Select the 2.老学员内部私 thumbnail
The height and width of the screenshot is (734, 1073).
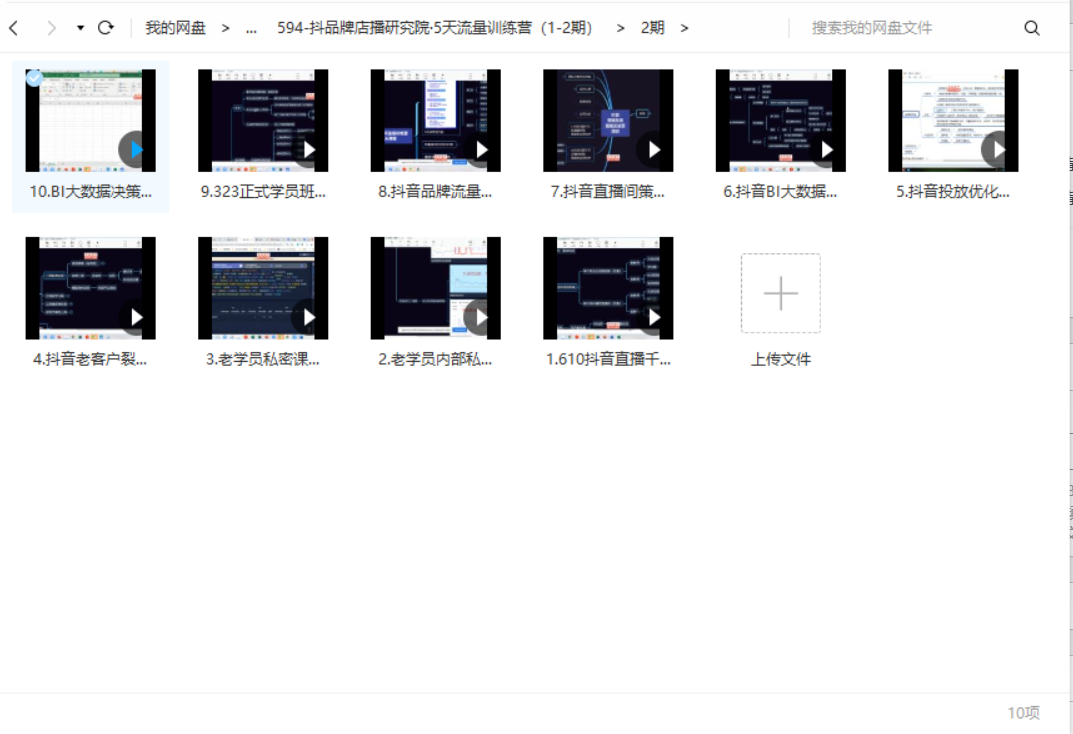[x=435, y=288]
